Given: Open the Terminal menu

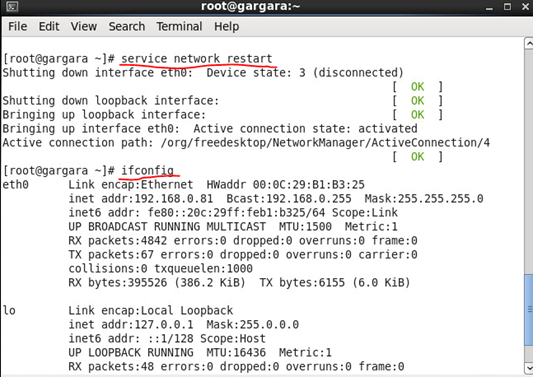Looking at the screenshot, I should pyautogui.click(x=179, y=27).
